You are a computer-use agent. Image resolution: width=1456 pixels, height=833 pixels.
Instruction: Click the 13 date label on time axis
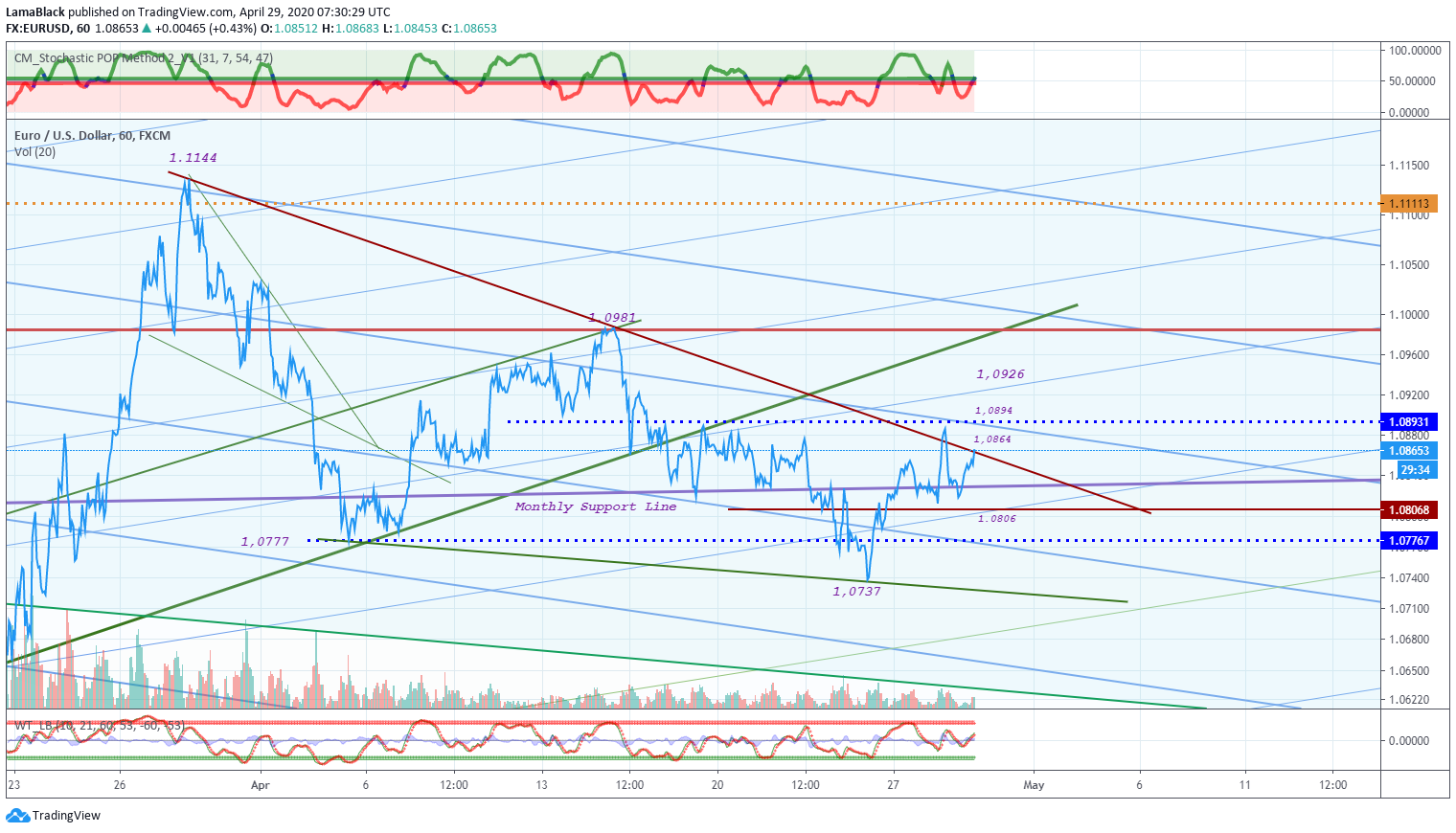coord(541,785)
